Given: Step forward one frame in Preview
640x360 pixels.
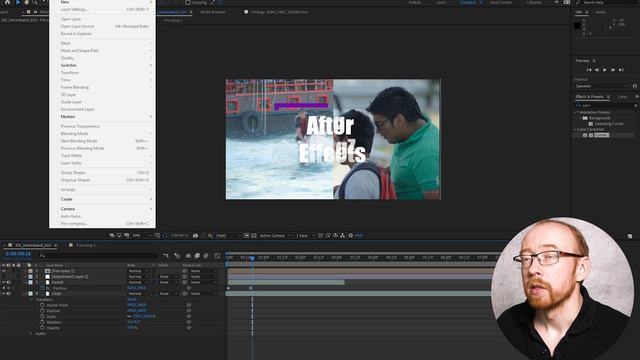Looking at the screenshot, I should [x=613, y=70].
